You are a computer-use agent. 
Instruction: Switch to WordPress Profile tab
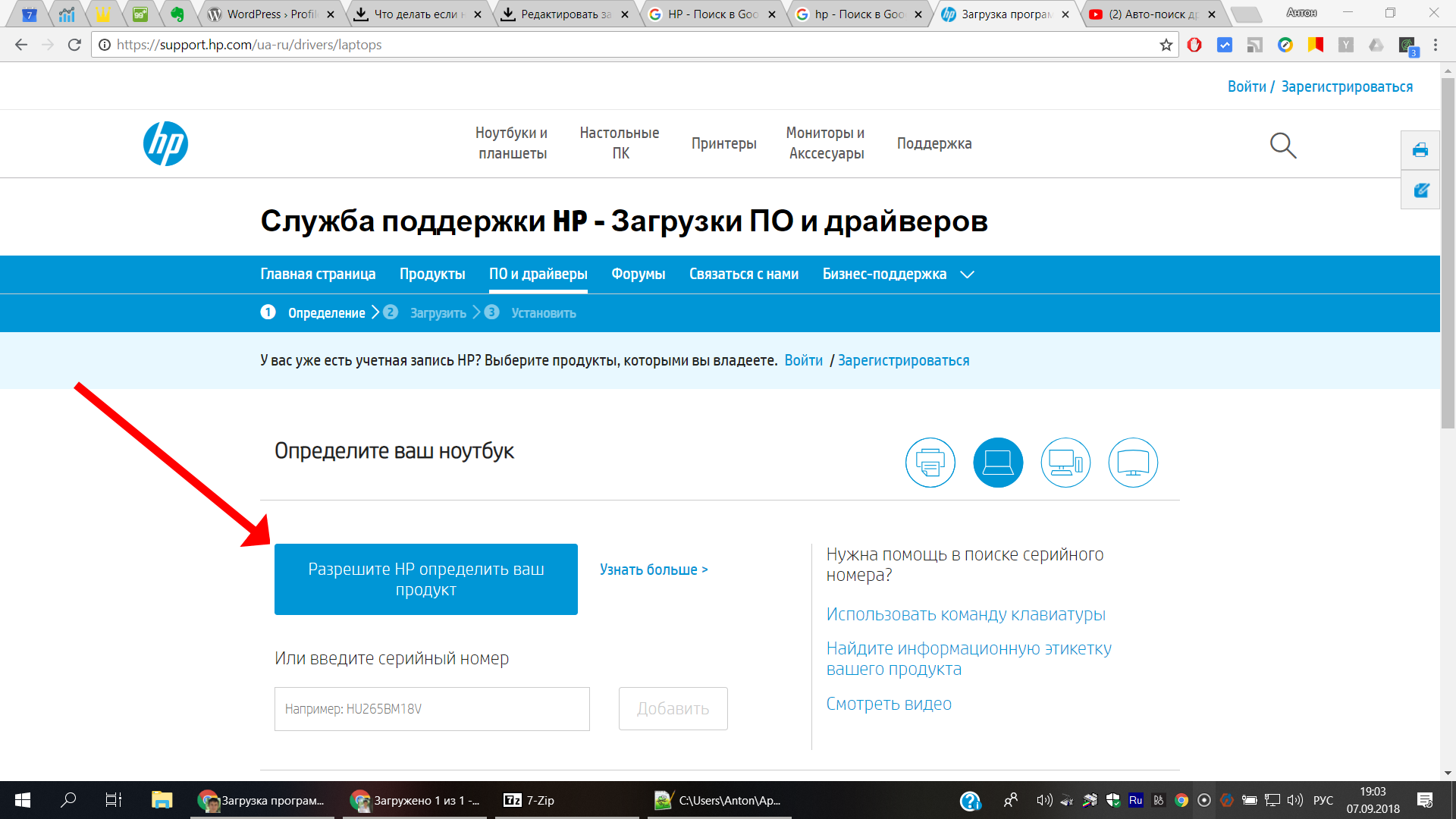[x=271, y=14]
